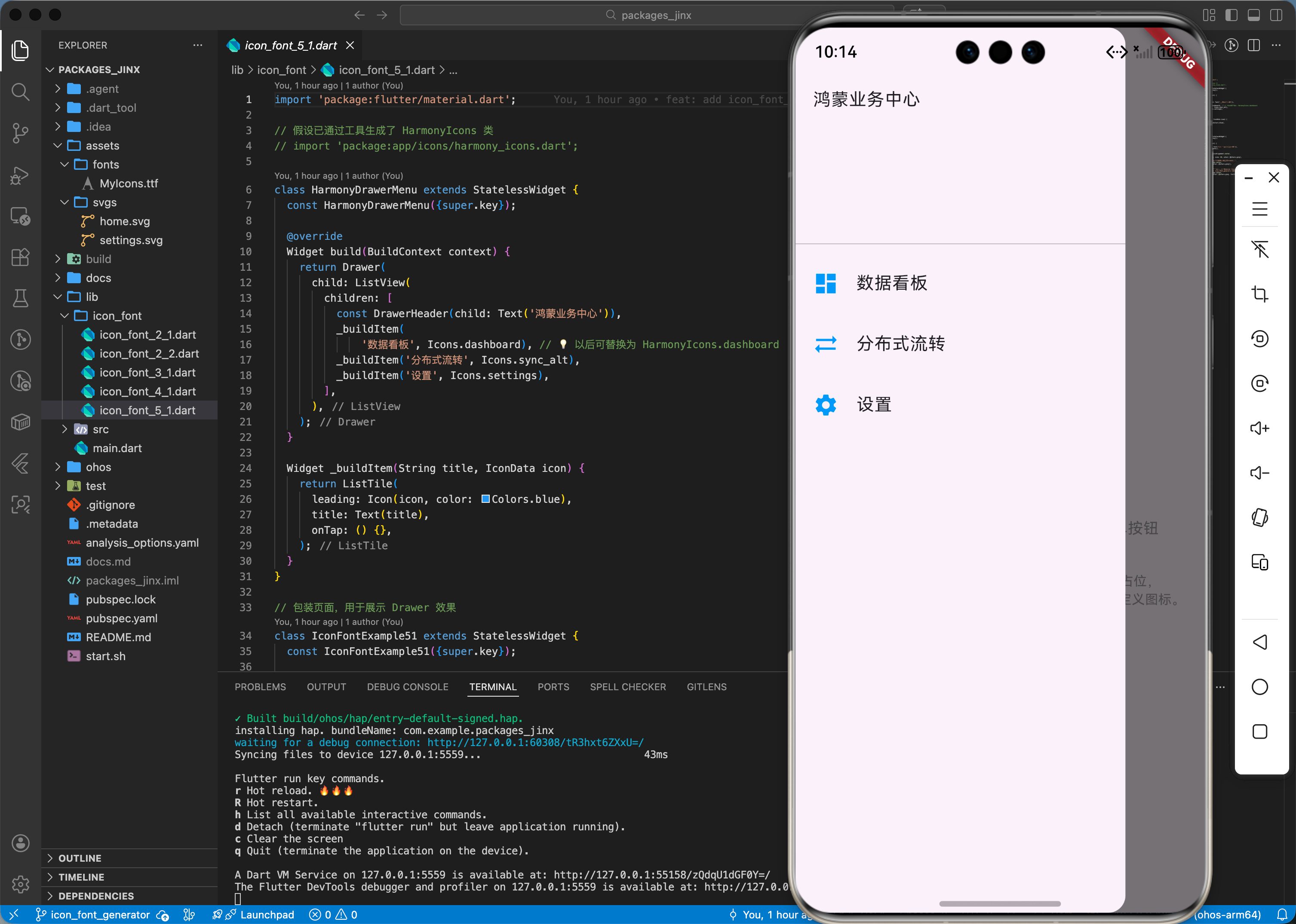Viewport: 1296px width, 924px height.
Task: Switch to DEBUG CONSOLE tab
Action: (407, 687)
